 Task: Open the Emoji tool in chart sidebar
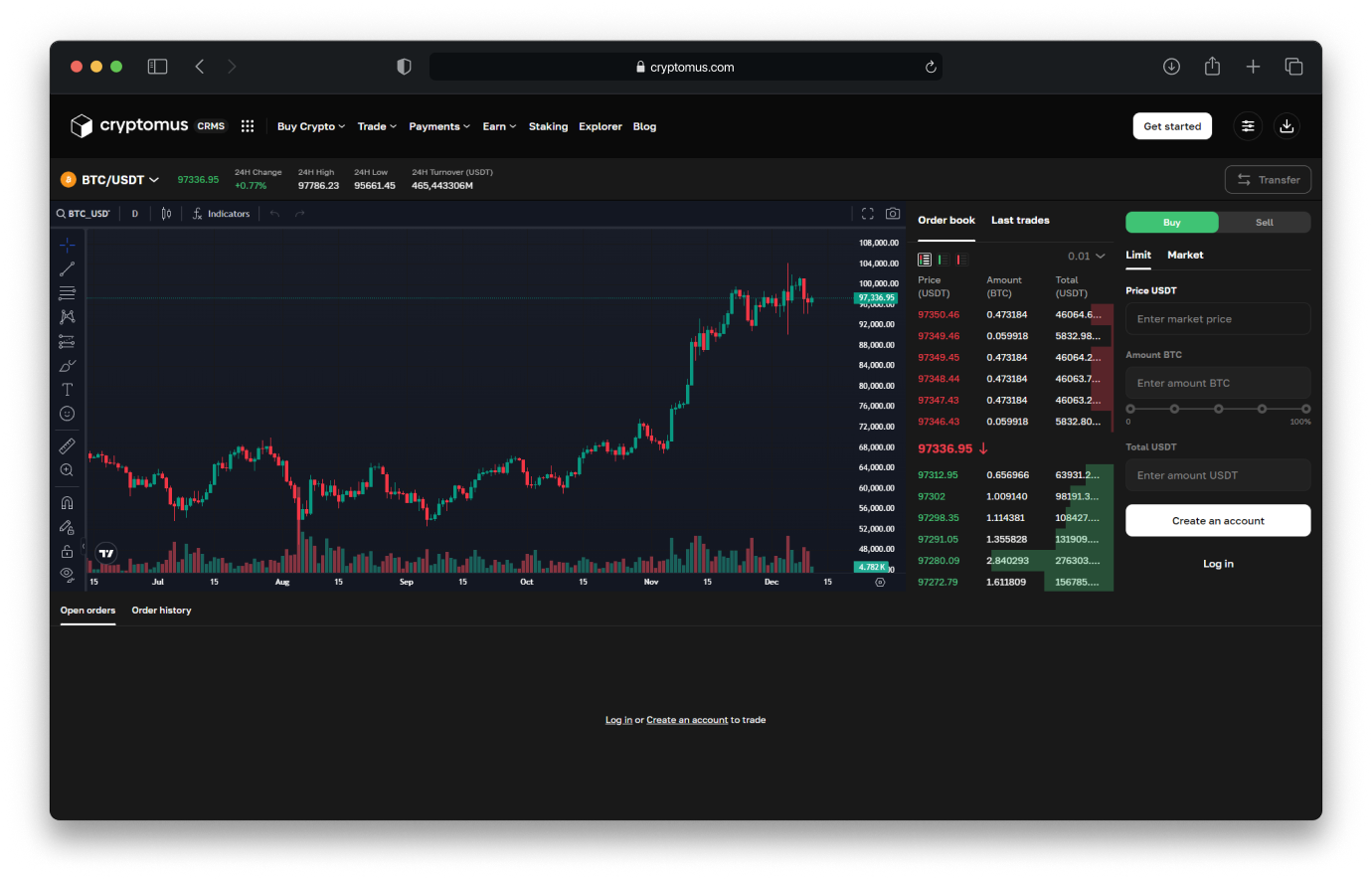point(67,413)
